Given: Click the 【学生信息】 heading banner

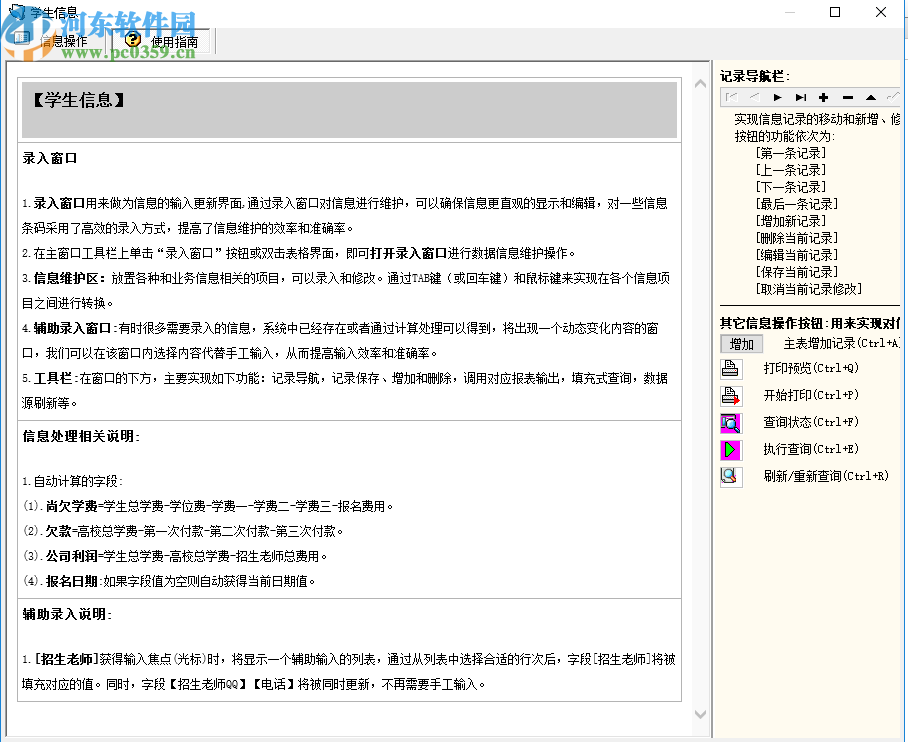Looking at the screenshot, I should [348, 110].
